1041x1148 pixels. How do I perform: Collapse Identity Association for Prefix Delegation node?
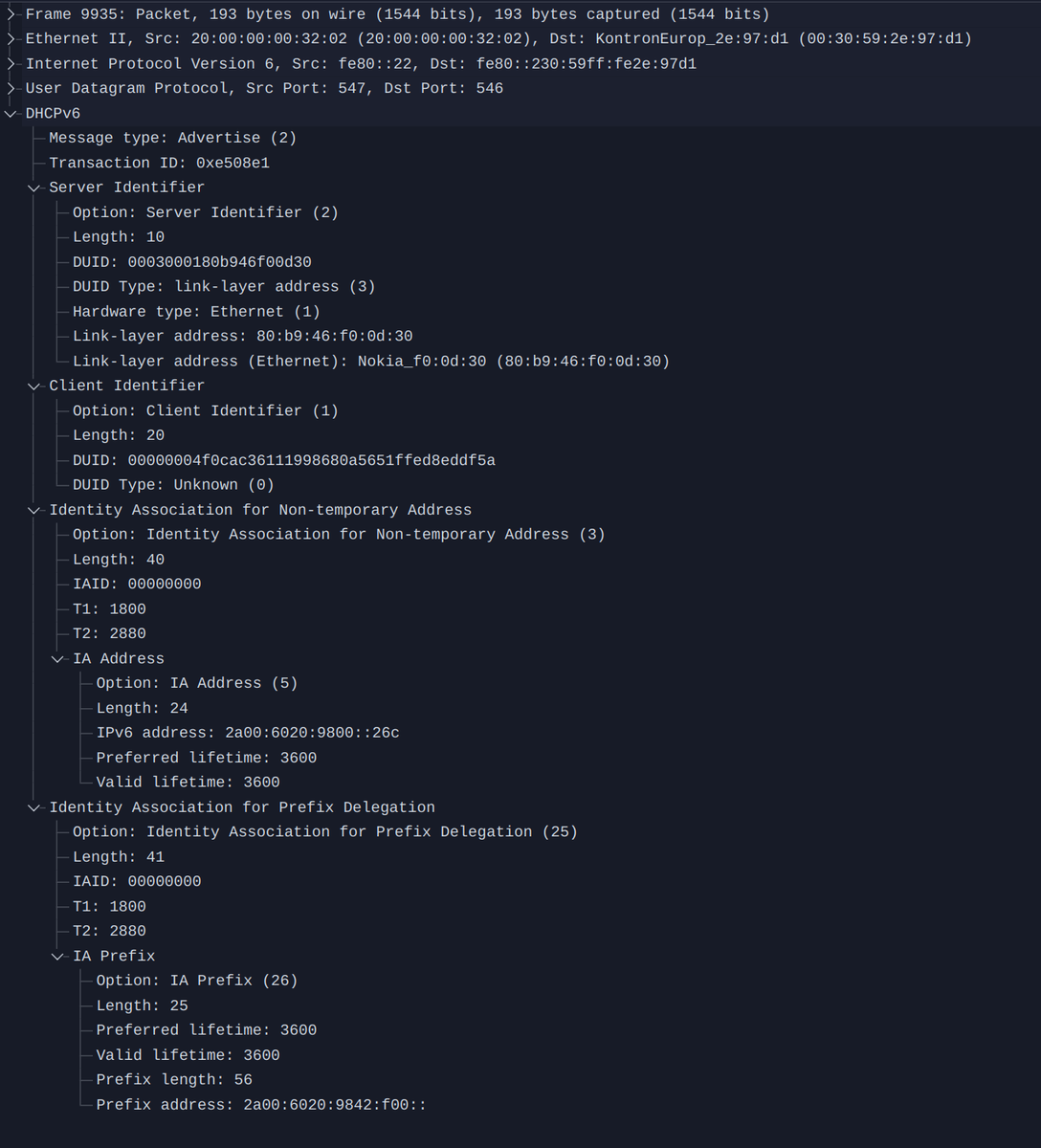34,807
